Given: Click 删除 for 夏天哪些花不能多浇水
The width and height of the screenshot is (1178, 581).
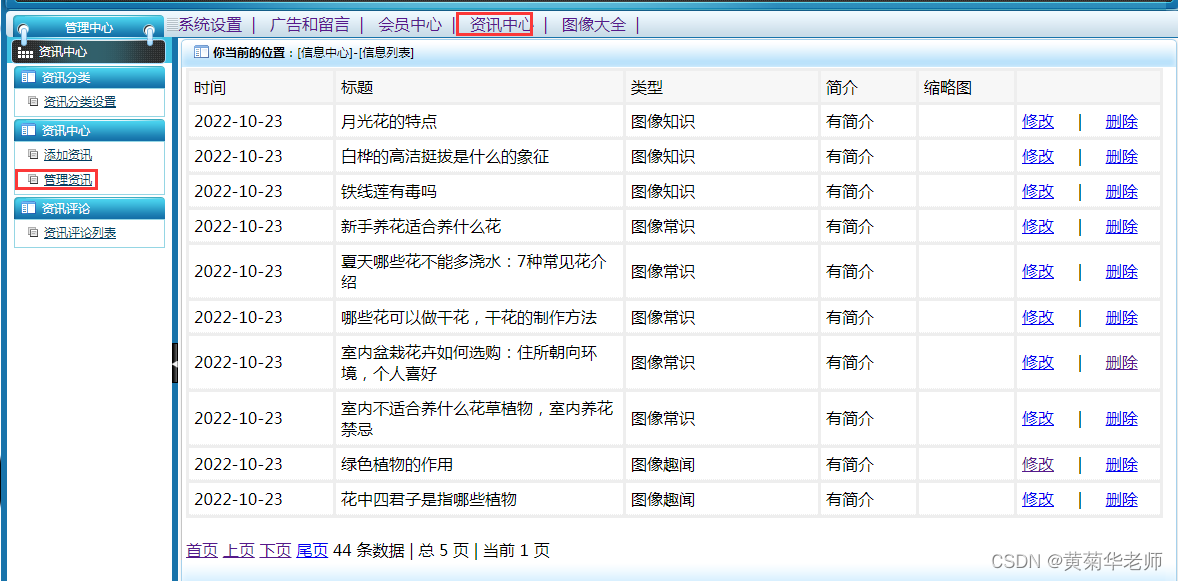Looking at the screenshot, I should 1121,271.
